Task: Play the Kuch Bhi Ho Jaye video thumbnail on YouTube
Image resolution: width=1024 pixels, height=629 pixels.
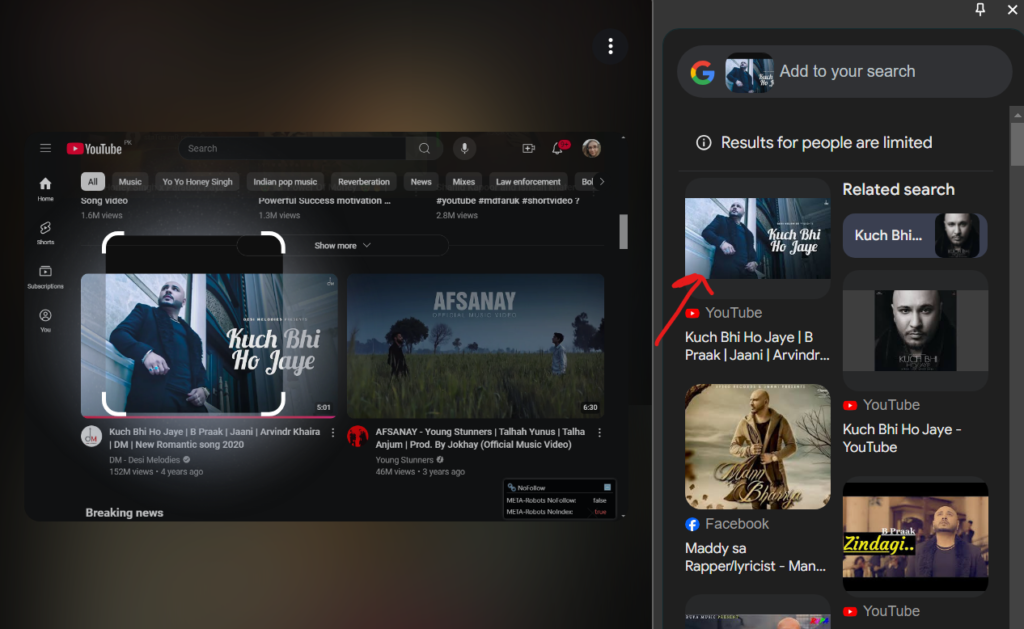Action: pos(209,346)
